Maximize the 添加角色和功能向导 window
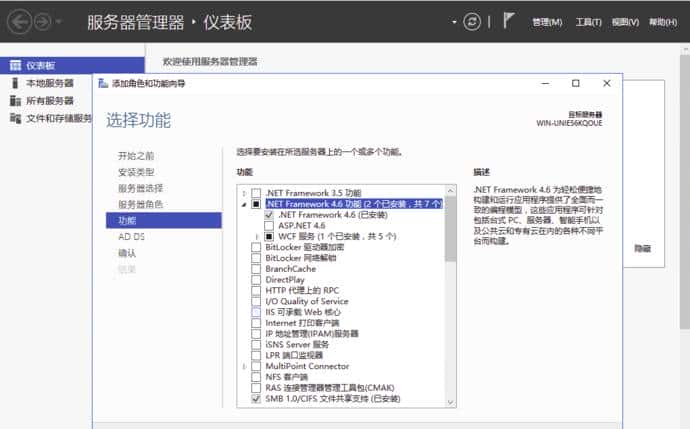 [x=576, y=83]
